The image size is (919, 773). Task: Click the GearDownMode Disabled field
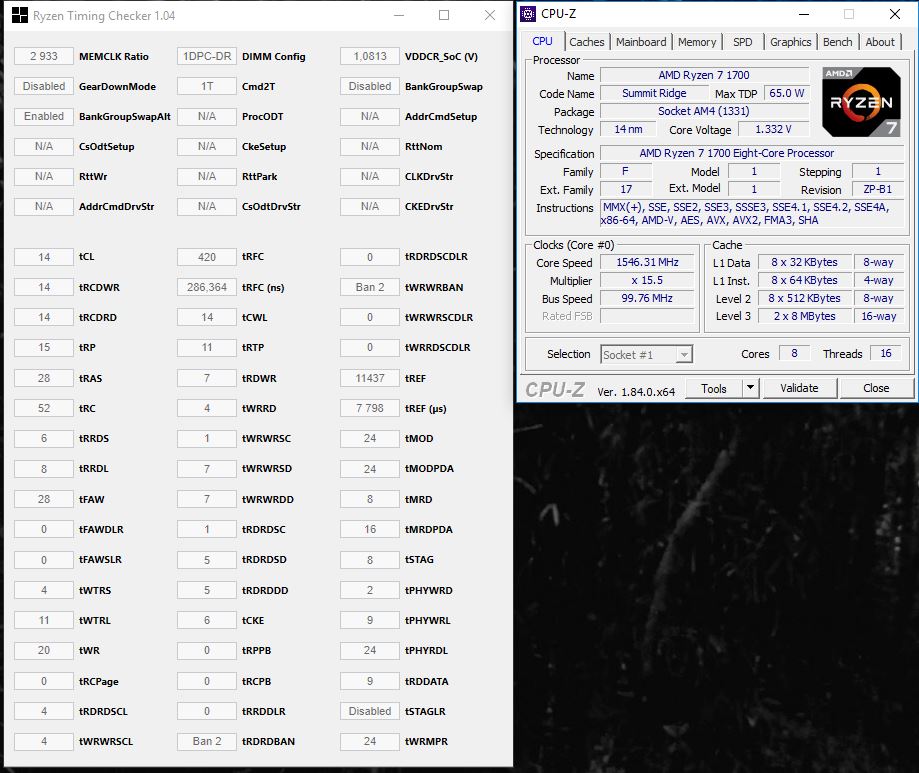coord(44,86)
